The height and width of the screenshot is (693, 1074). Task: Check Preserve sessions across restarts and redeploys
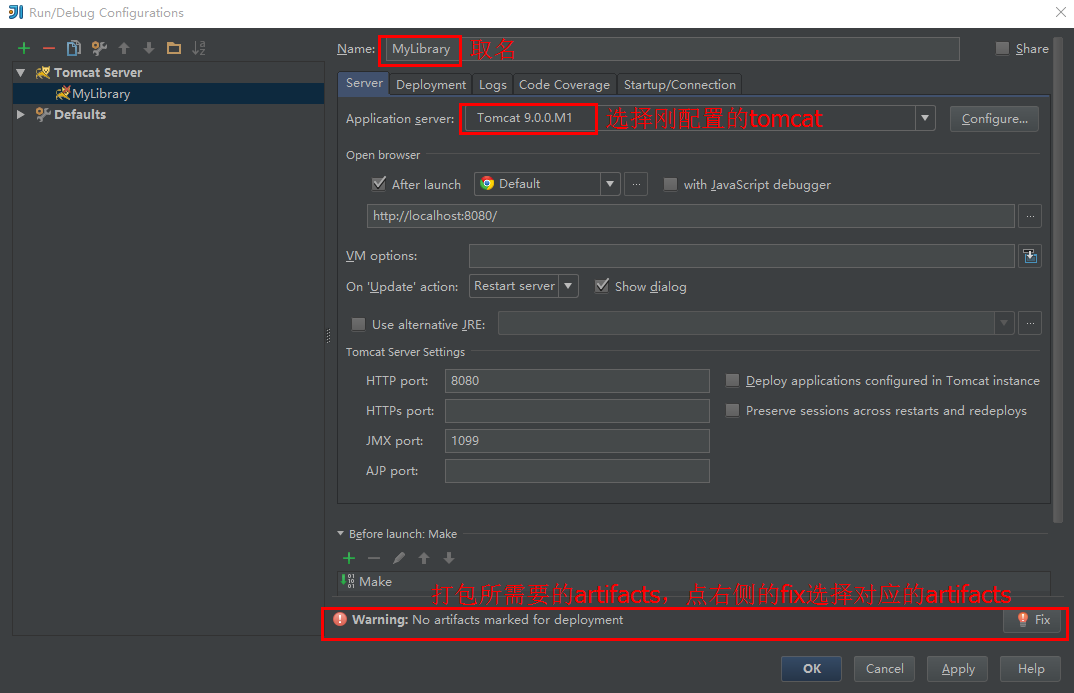[732, 410]
